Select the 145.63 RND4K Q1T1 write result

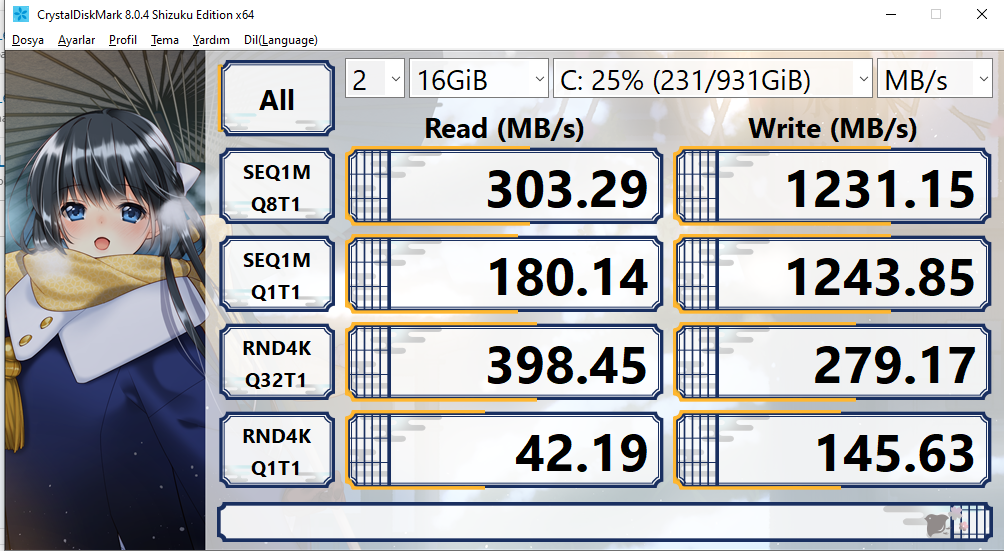pos(833,451)
